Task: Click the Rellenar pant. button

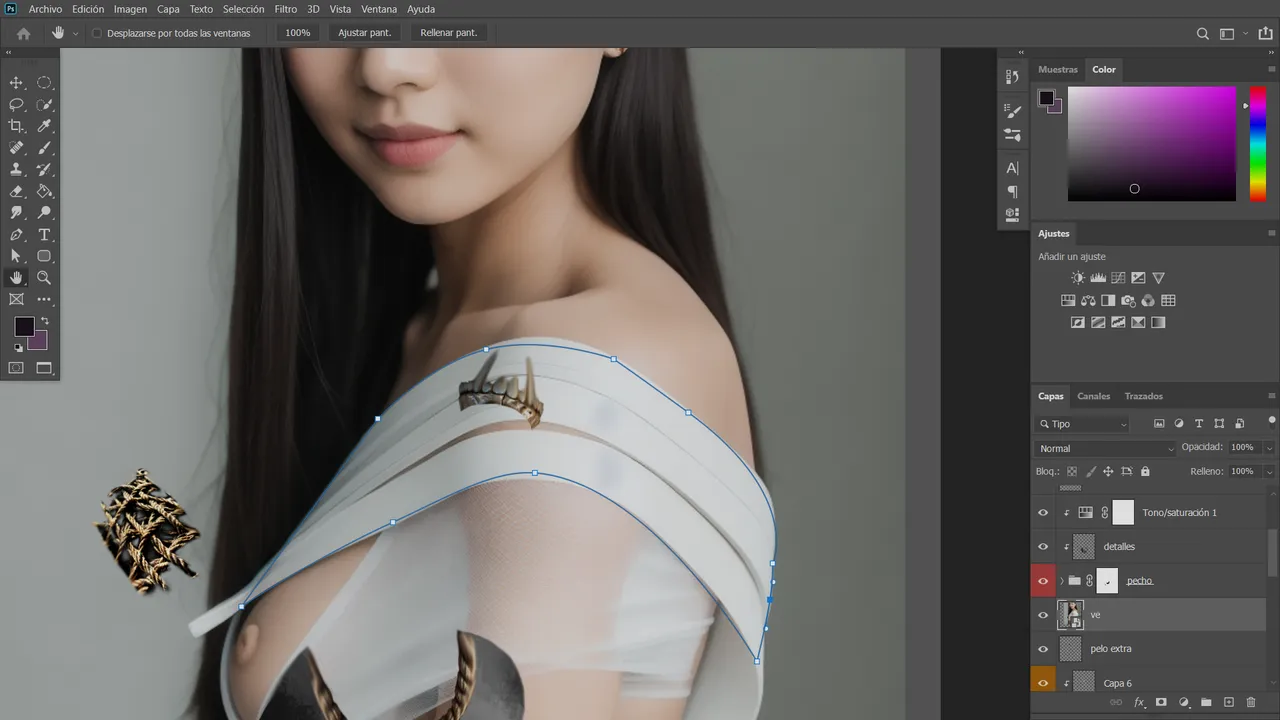Action: (x=448, y=33)
